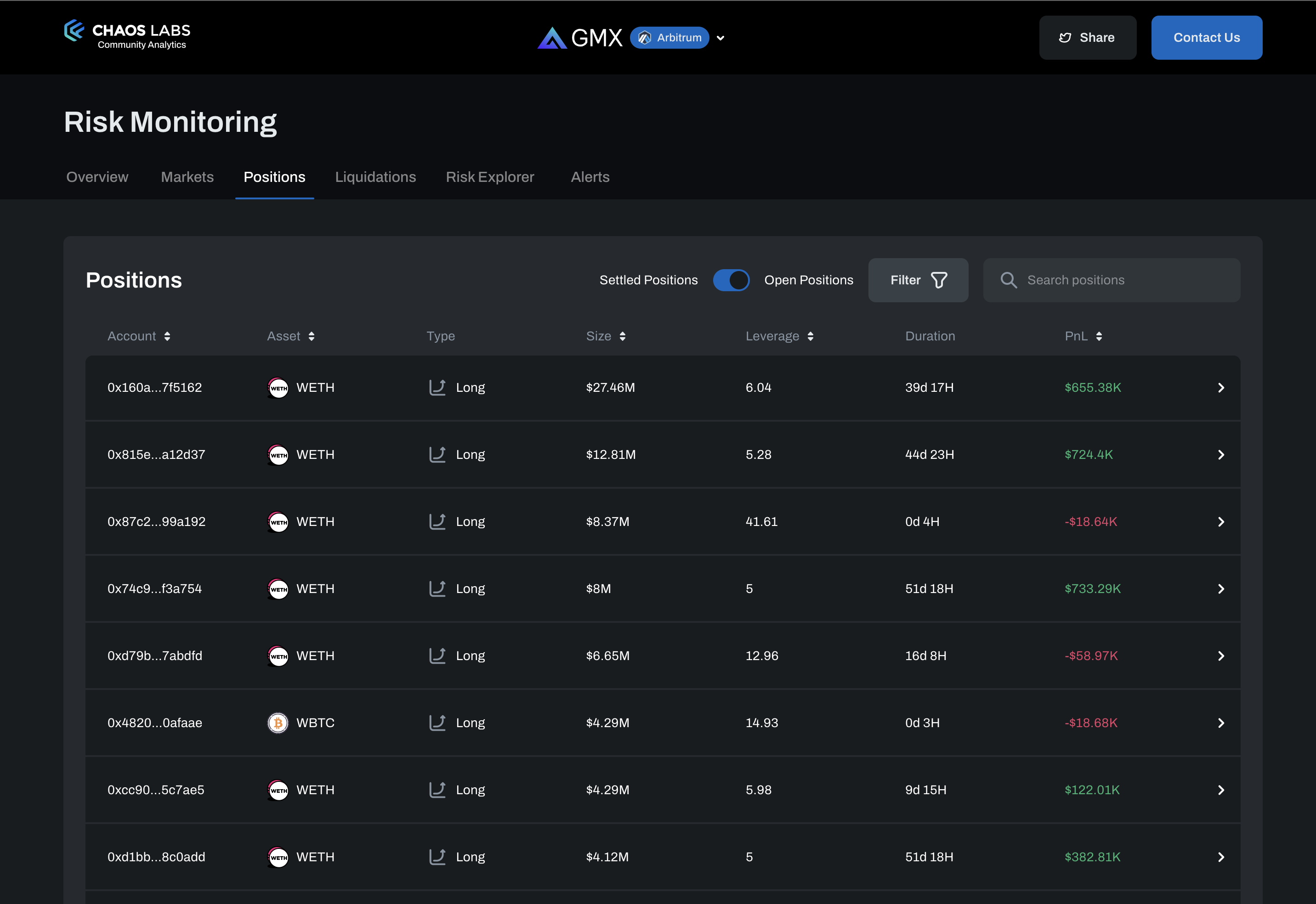
Task: Switch to the Liquidations tab
Action: click(x=375, y=177)
